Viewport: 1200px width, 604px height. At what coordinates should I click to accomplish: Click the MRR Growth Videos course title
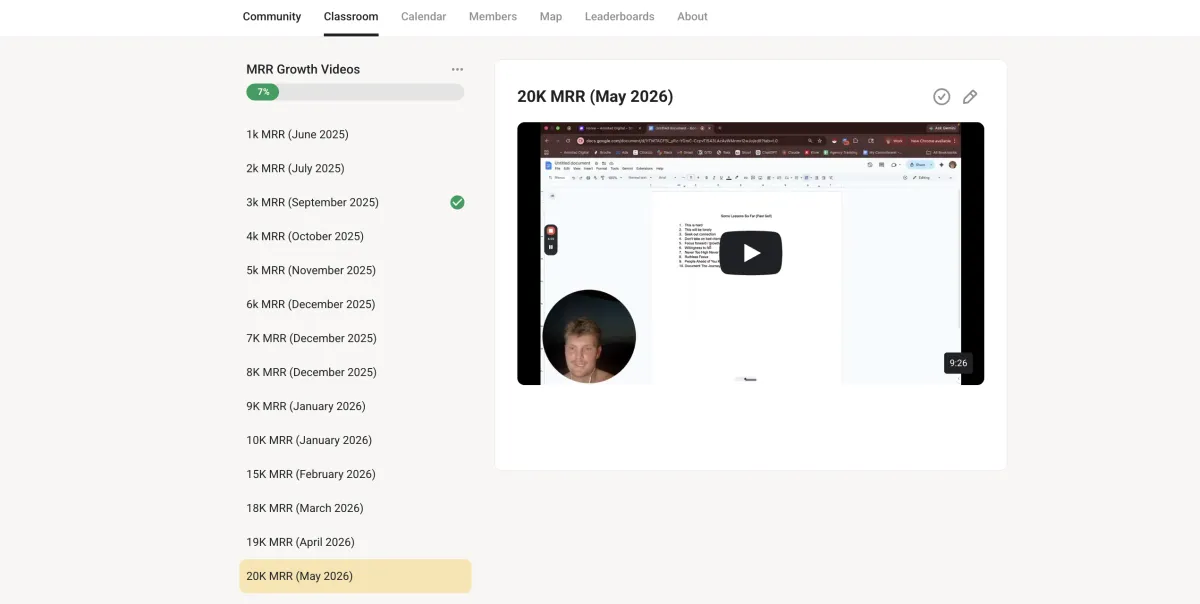(x=303, y=69)
